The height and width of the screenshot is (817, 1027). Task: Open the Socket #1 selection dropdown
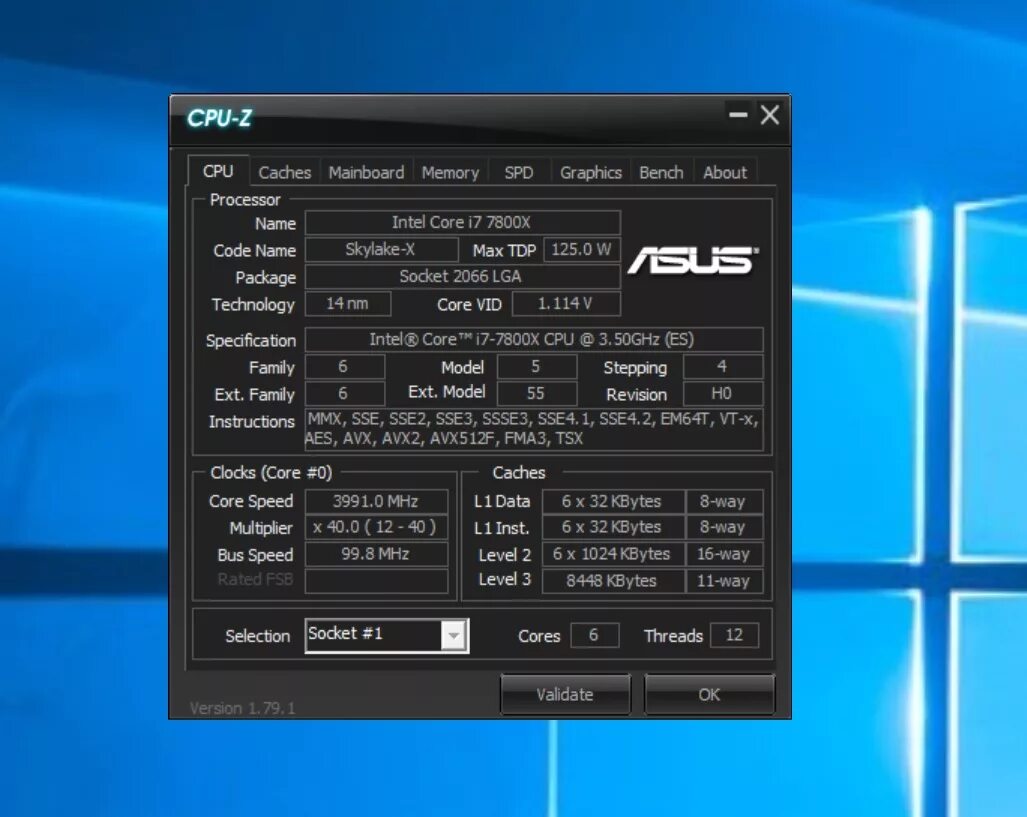pyautogui.click(x=387, y=636)
